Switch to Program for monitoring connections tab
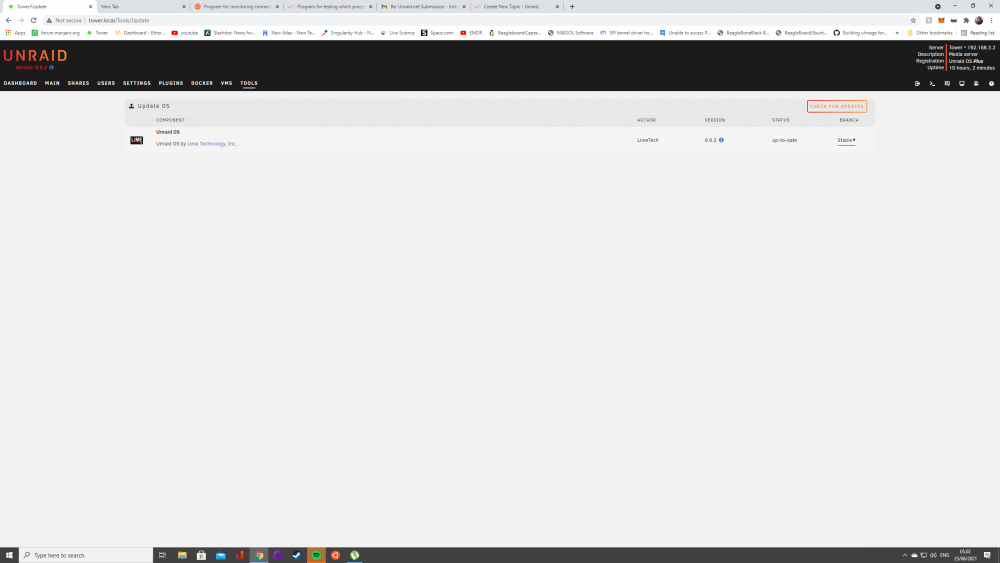Viewport: 1000px width, 563px height. (236, 6)
